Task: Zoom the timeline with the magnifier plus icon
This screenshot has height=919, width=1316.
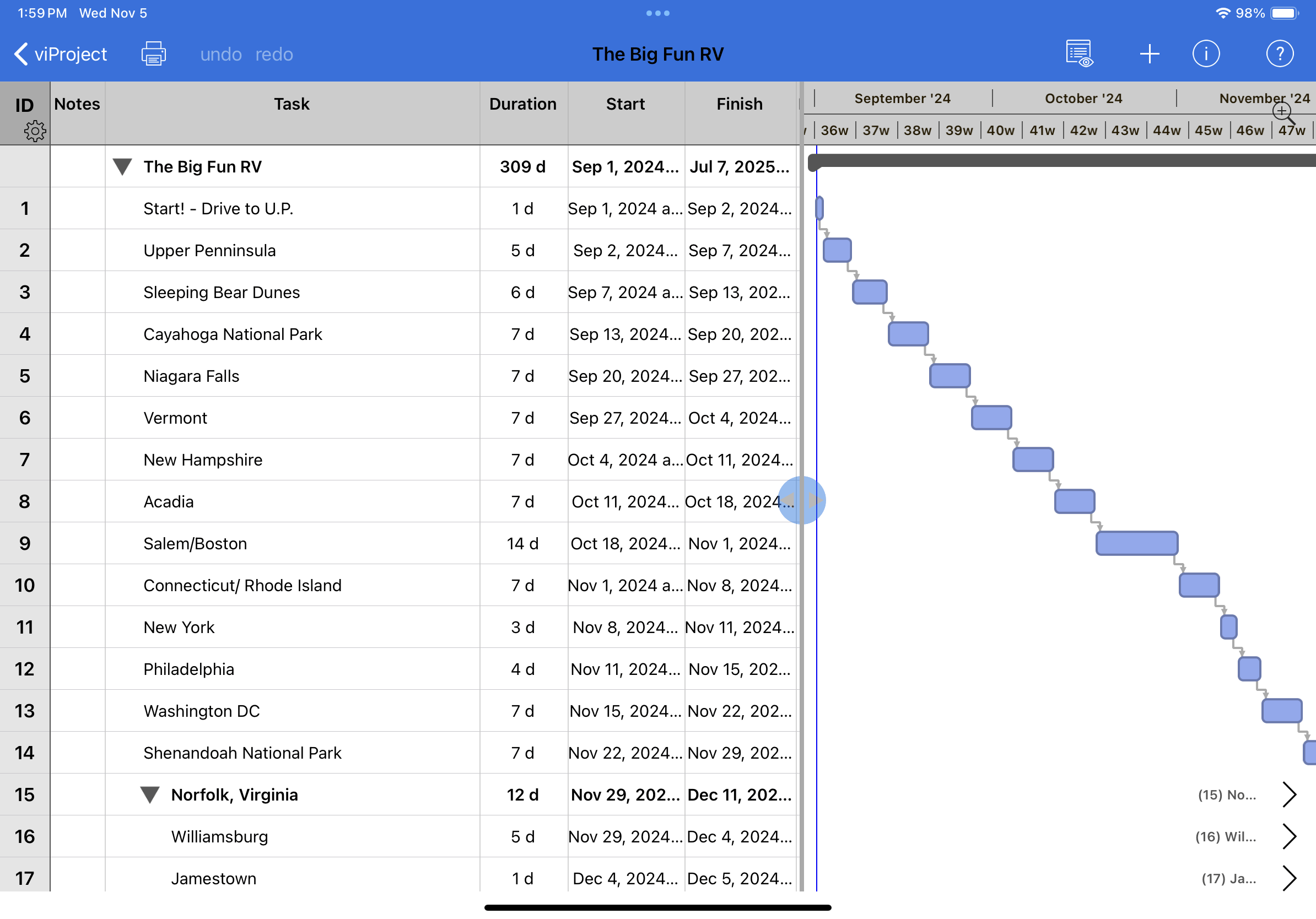Action: click(1282, 112)
